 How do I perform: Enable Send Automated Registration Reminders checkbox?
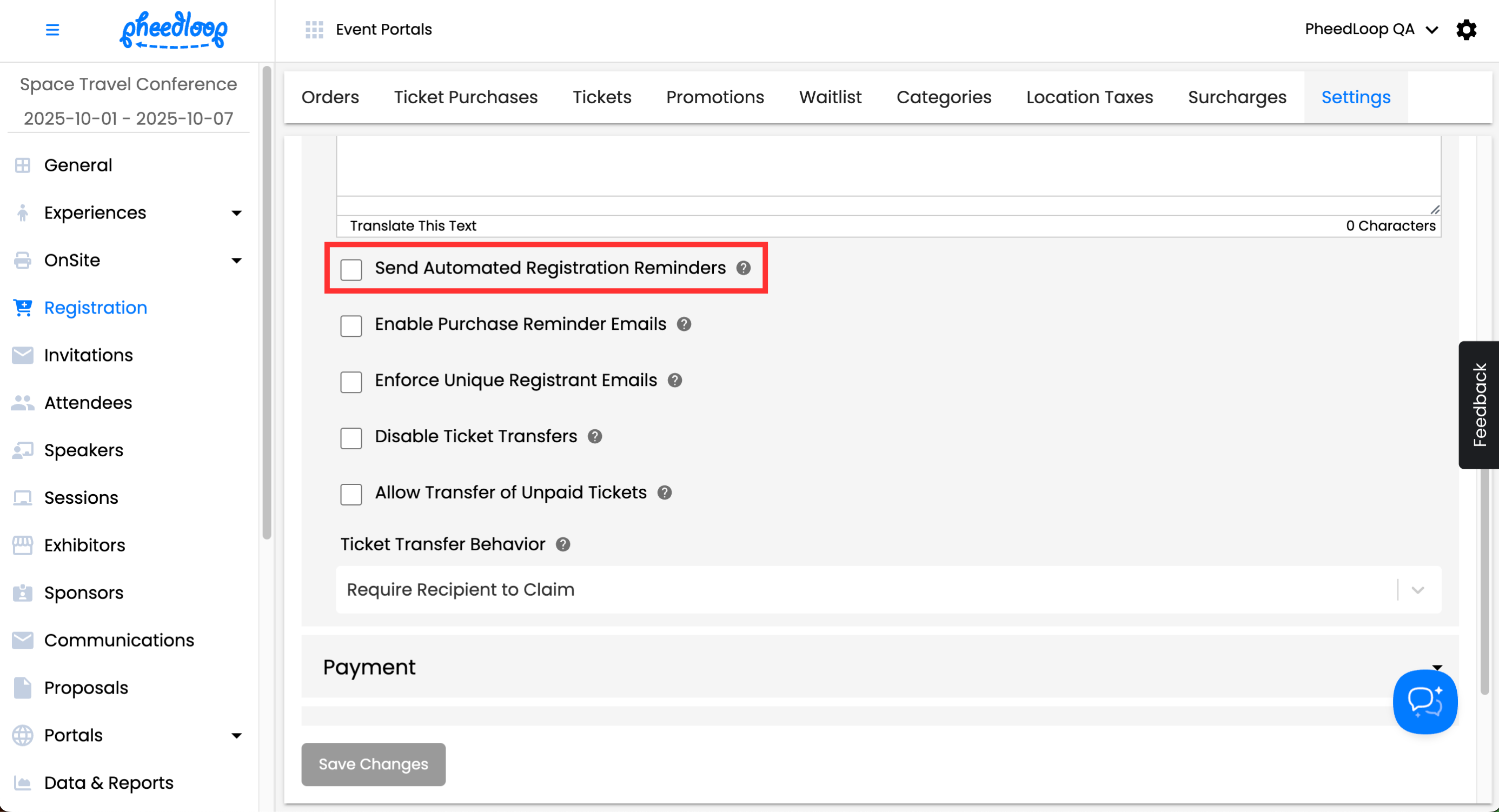pos(351,269)
